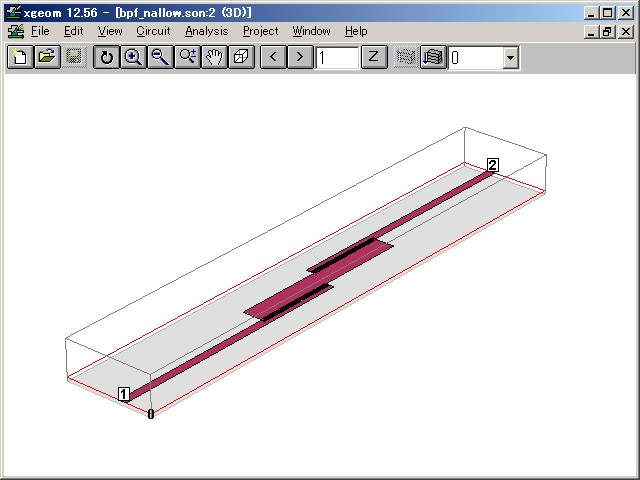Click the previous arrow button
Viewport: 640px width, 480px height.
[273, 57]
